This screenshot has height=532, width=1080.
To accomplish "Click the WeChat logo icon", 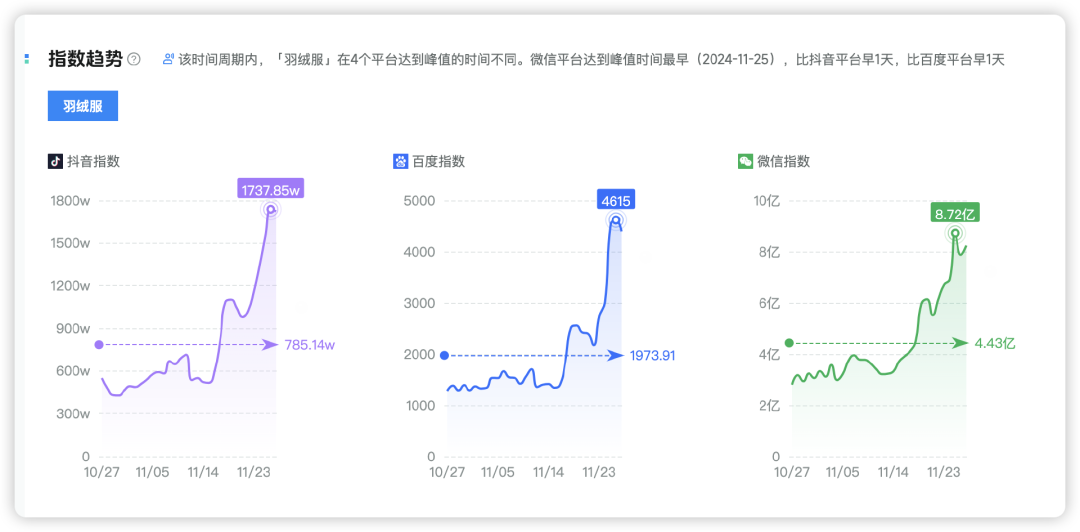I will point(745,161).
